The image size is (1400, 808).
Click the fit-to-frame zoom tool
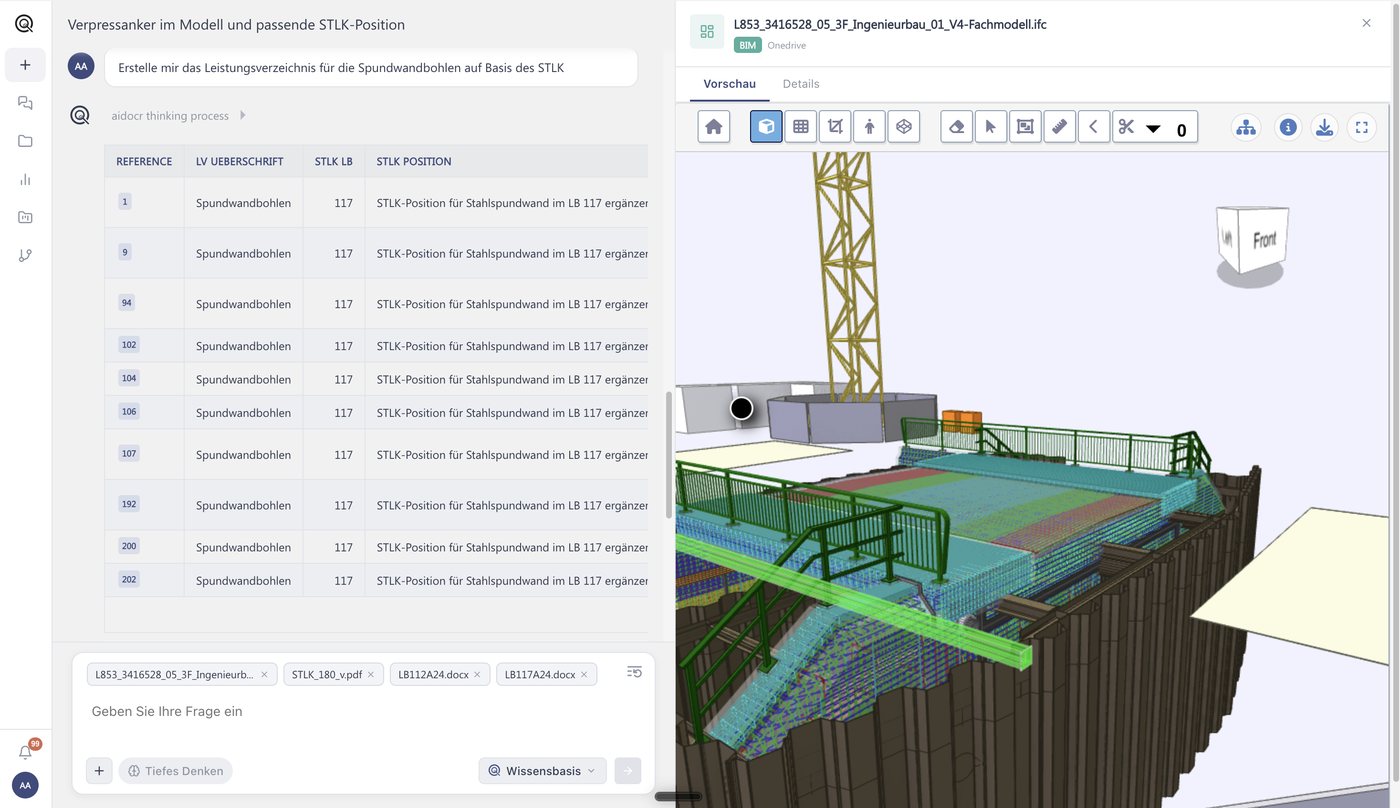[1025, 127]
